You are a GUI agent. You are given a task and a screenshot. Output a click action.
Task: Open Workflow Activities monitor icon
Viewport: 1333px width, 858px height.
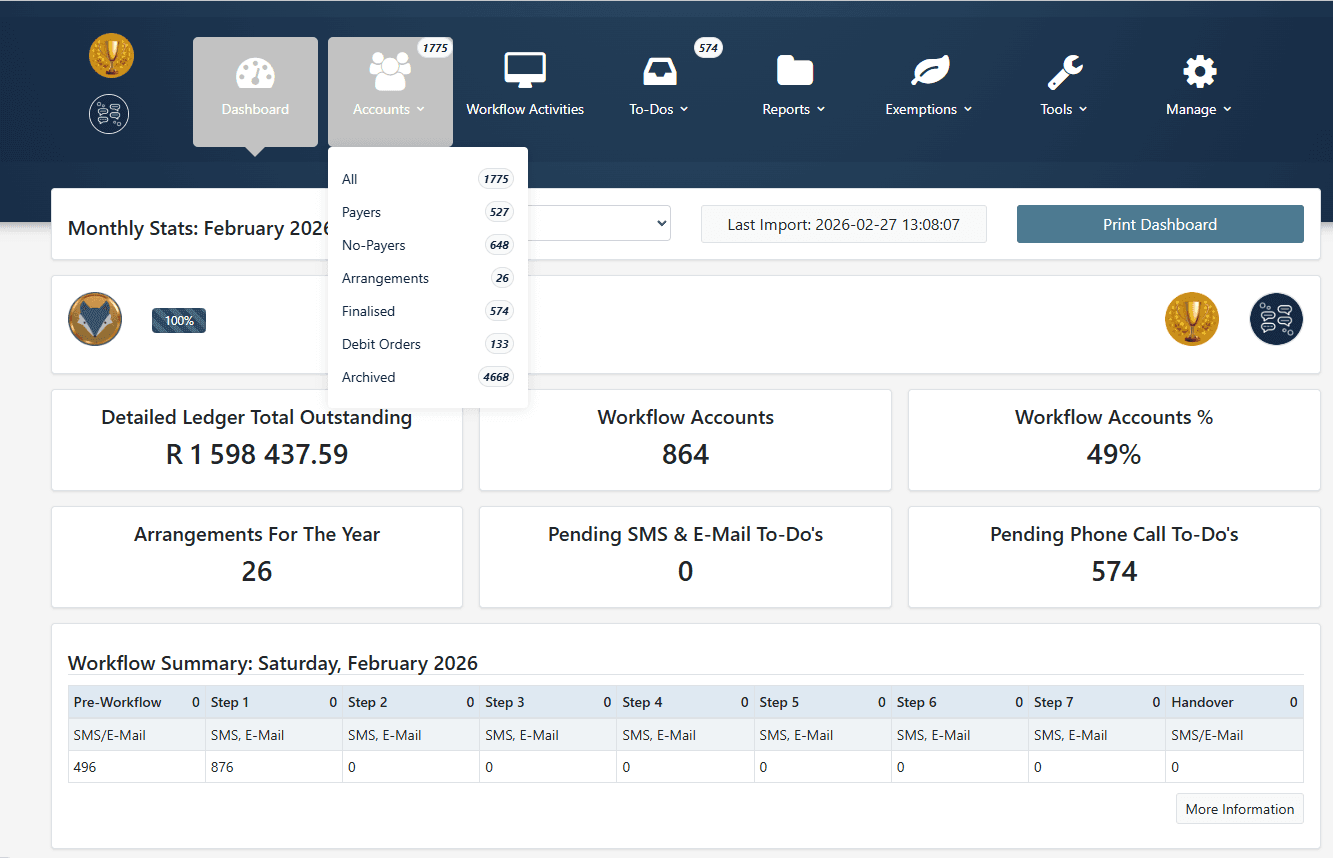point(525,71)
